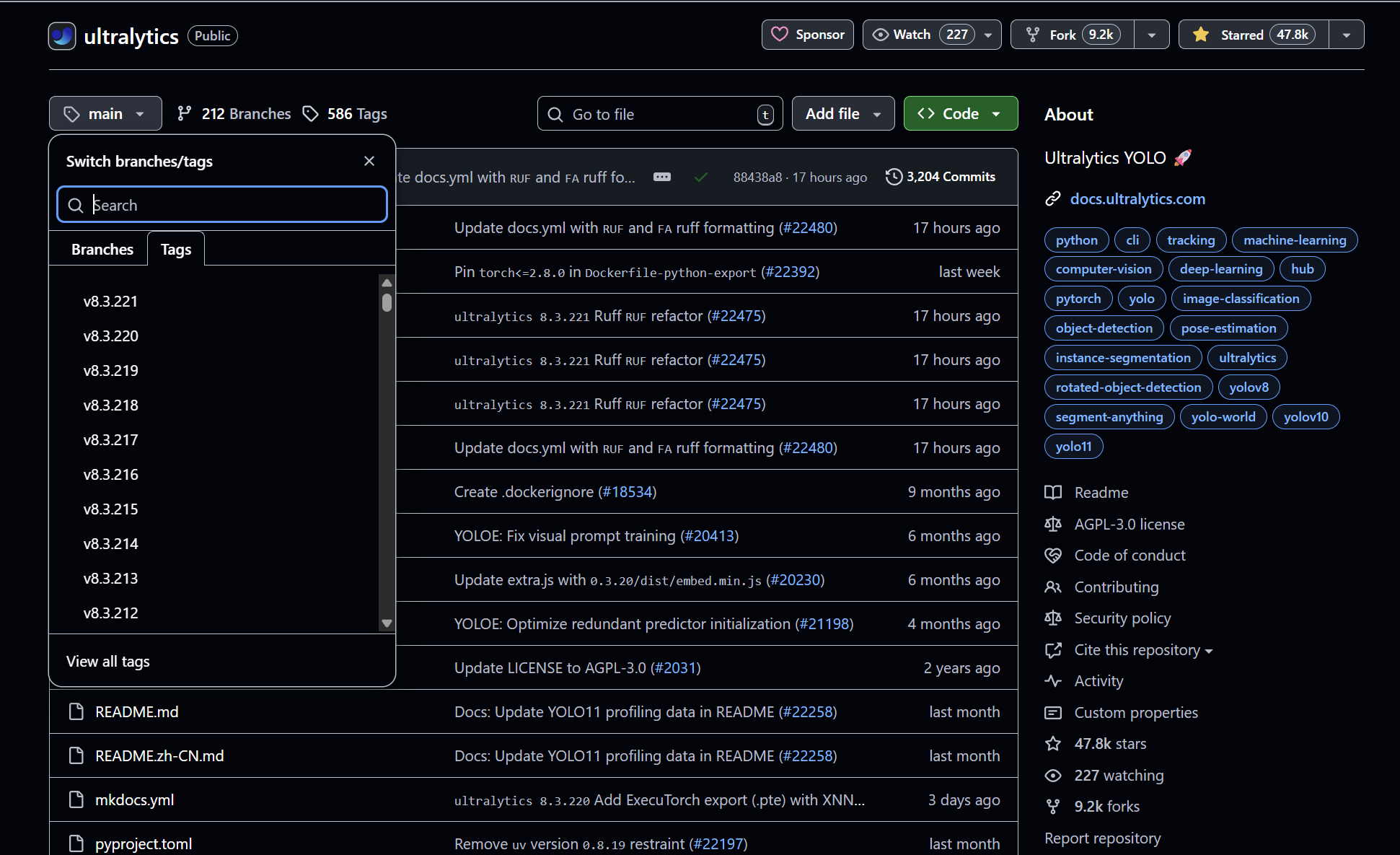
Task: Switch to the Branches tab
Action: [102, 250]
